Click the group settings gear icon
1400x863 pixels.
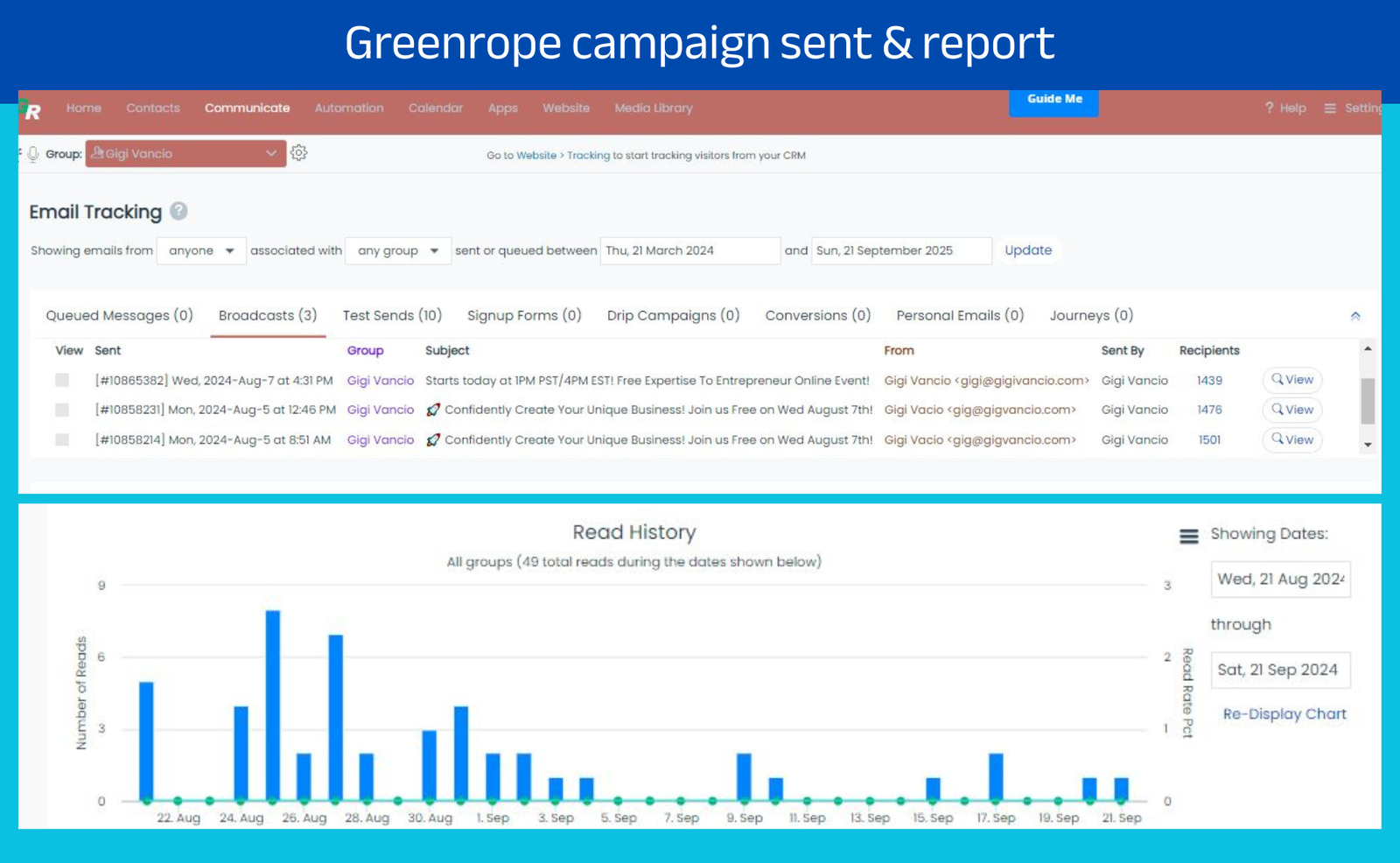click(x=299, y=153)
